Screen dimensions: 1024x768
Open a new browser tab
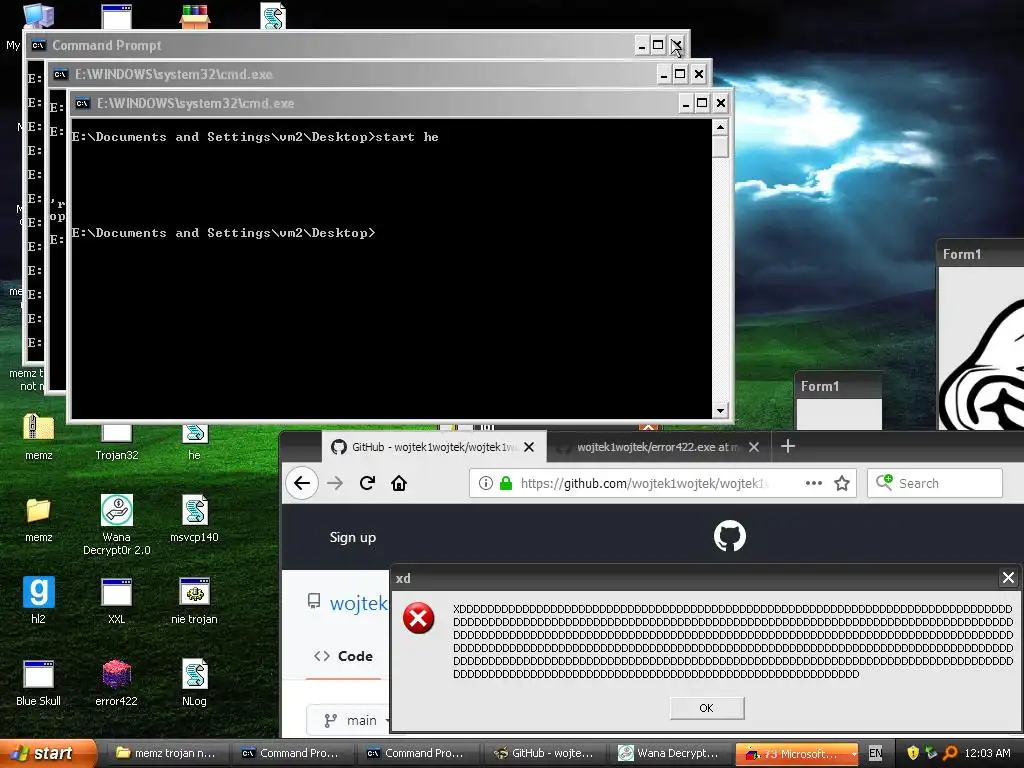coord(788,446)
